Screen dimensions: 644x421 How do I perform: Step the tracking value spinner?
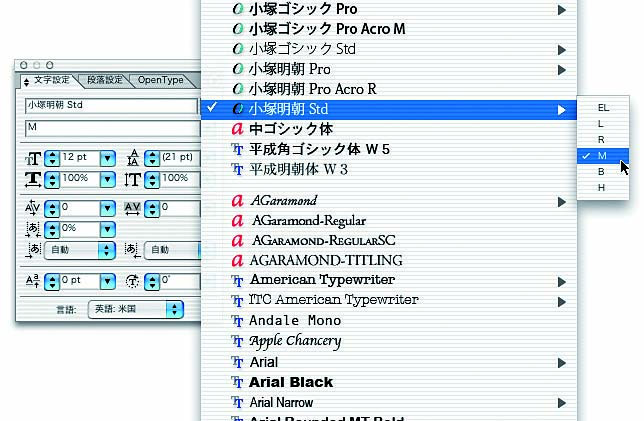[152, 209]
